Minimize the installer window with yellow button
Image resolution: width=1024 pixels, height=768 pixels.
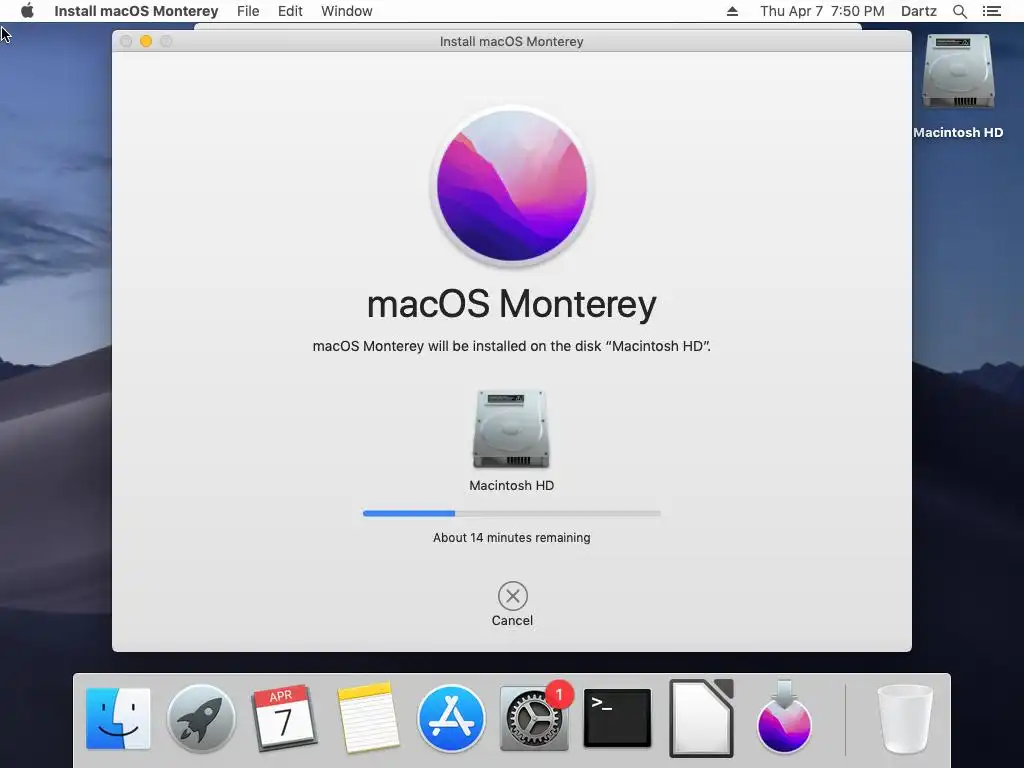pyautogui.click(x=146, y=41)
